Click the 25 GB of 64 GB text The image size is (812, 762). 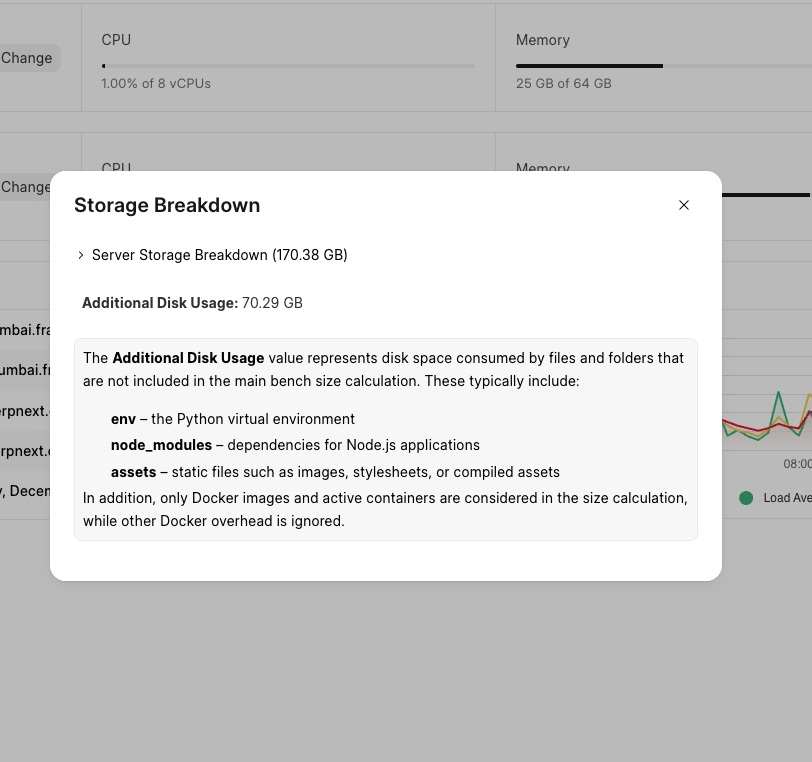563,83
